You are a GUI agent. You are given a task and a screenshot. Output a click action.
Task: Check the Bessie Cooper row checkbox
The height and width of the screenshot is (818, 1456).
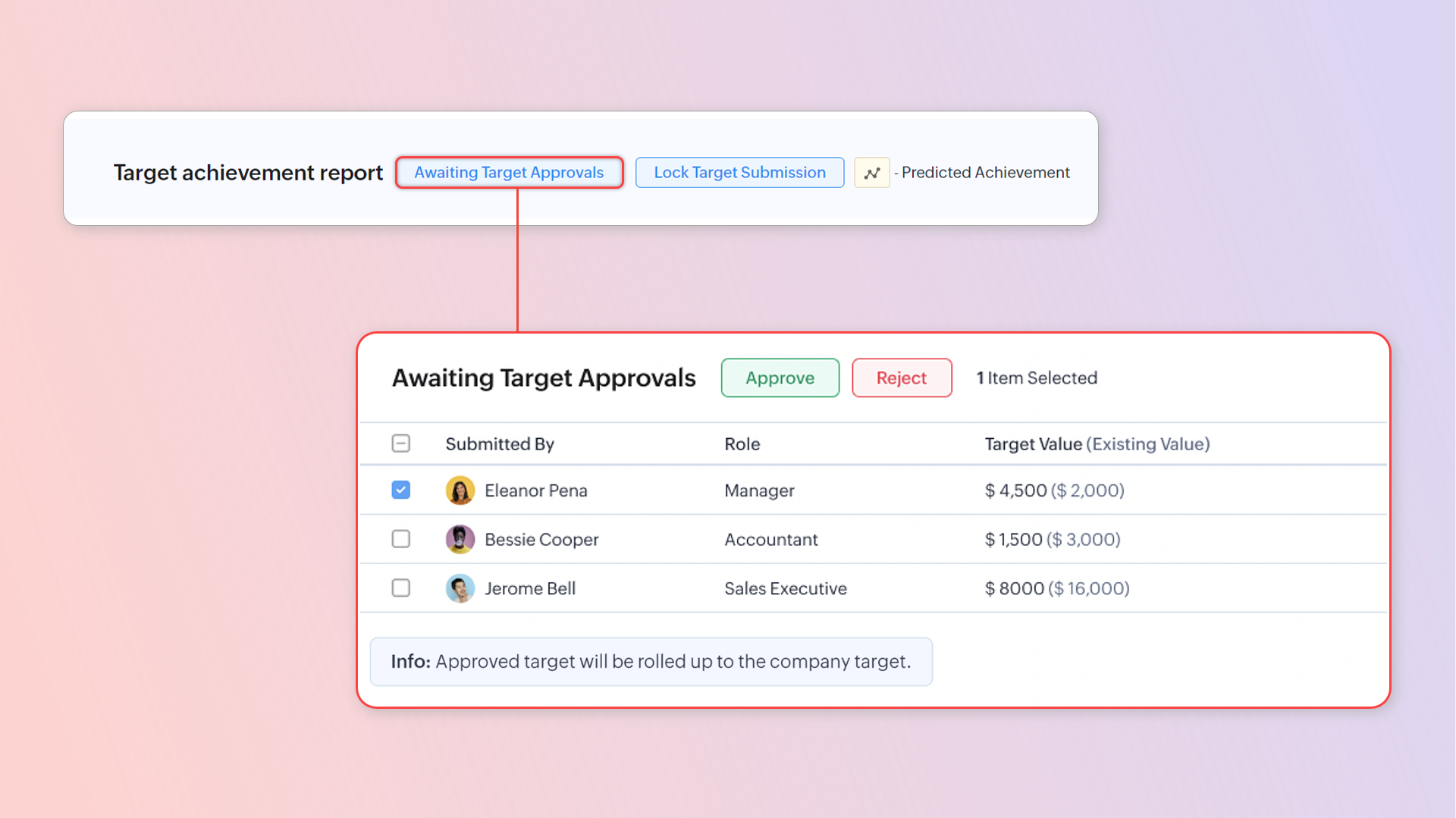point(400,539)
